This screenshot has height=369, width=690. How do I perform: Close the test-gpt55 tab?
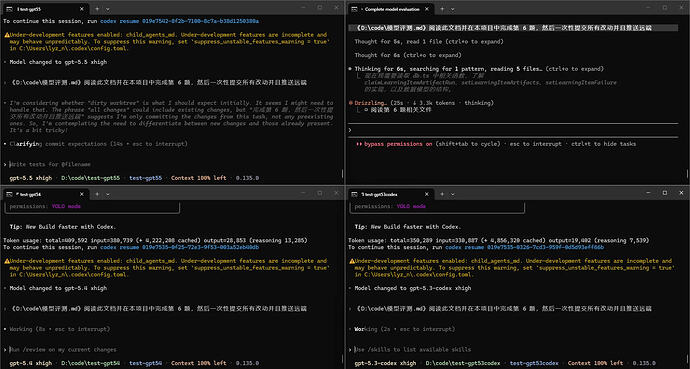point(81,9)
